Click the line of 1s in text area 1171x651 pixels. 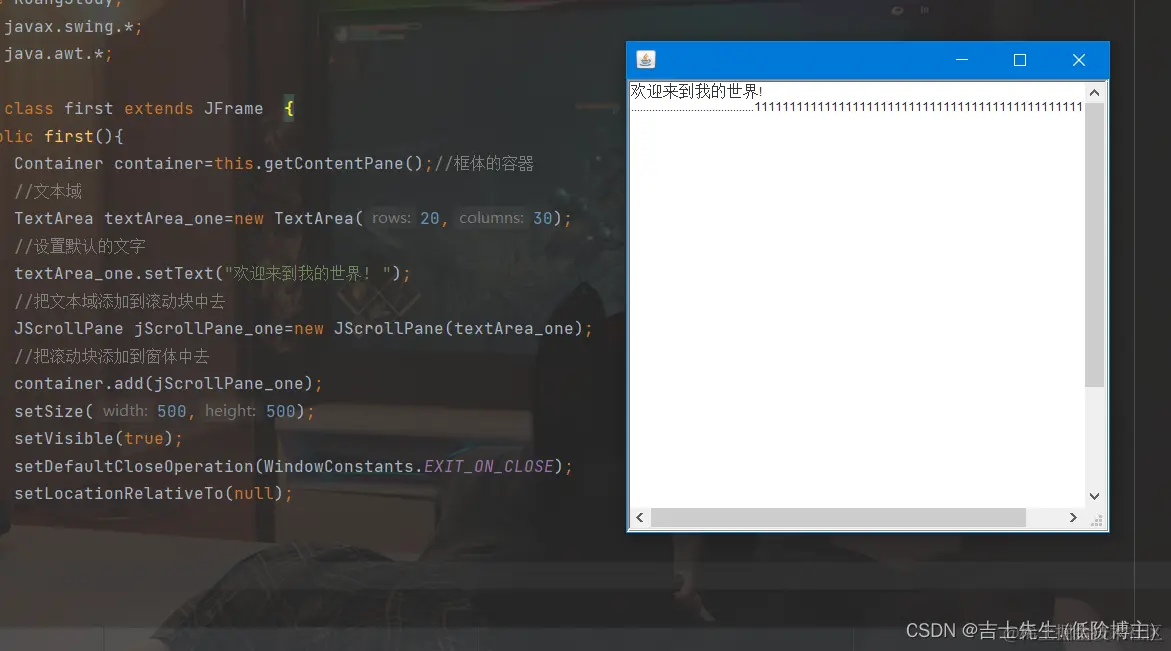point(918,108)
